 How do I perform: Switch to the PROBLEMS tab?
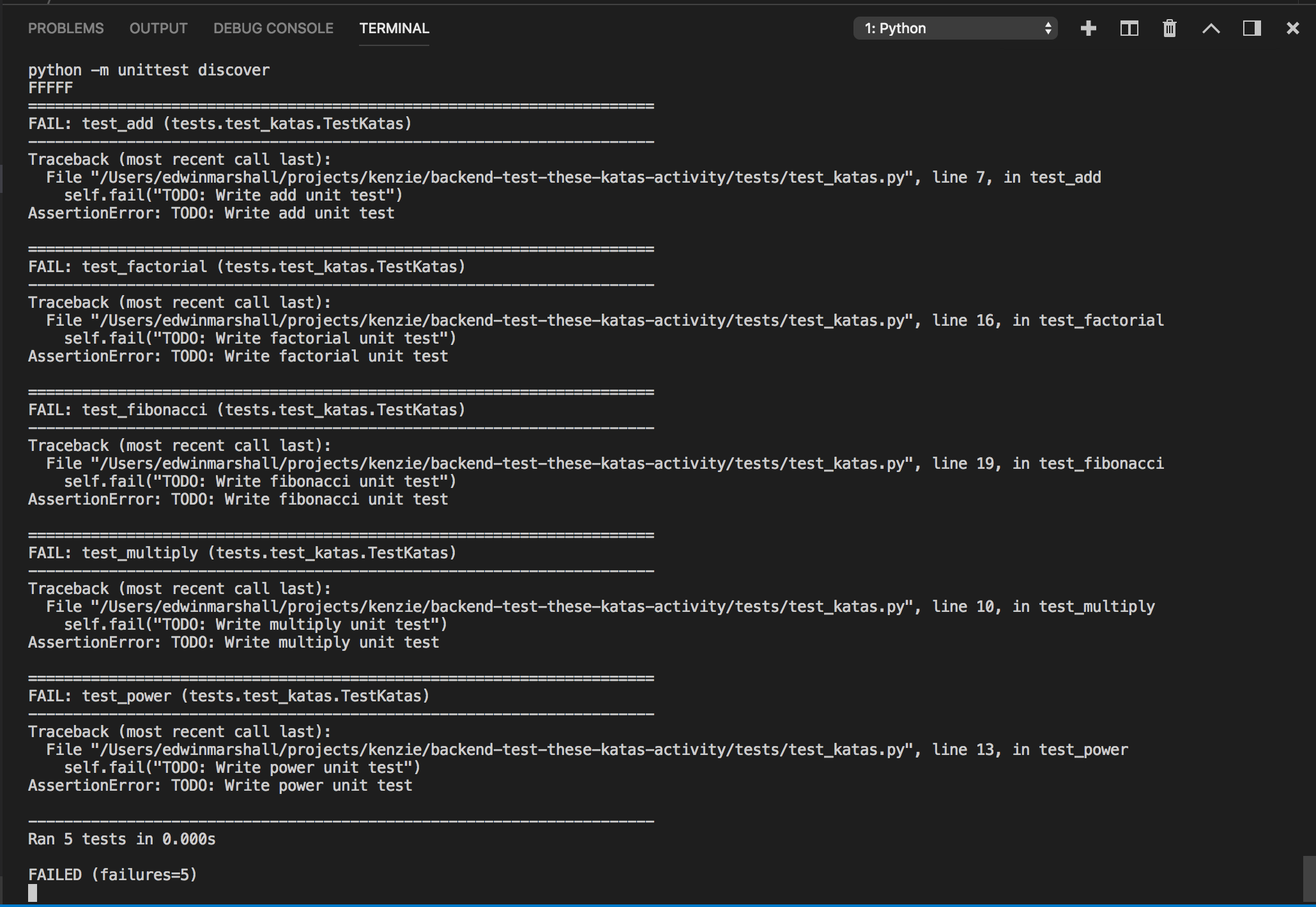click(66, 28)
